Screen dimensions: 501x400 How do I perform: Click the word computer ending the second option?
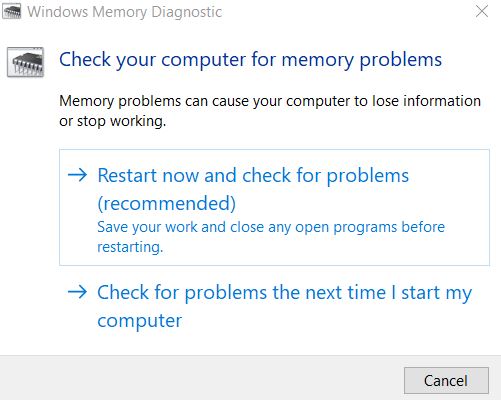(x=140, y=321)
